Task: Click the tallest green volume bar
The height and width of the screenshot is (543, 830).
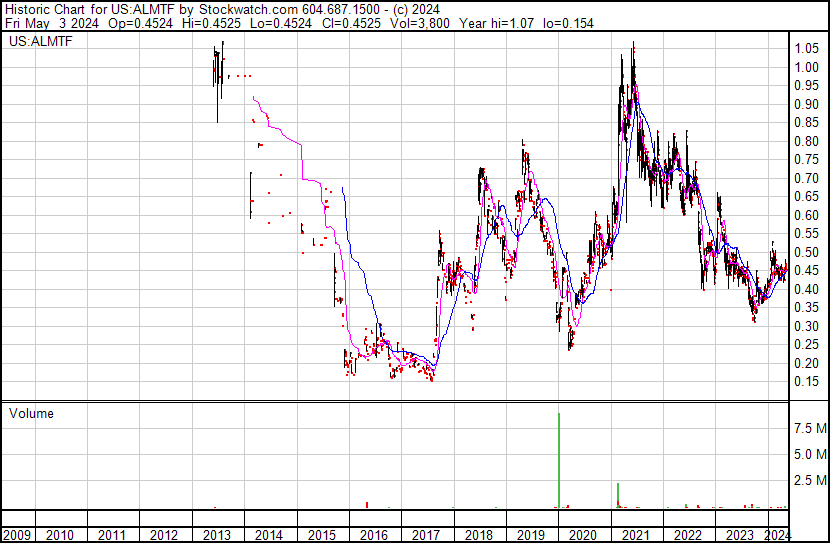Action: tap(558, 460)
